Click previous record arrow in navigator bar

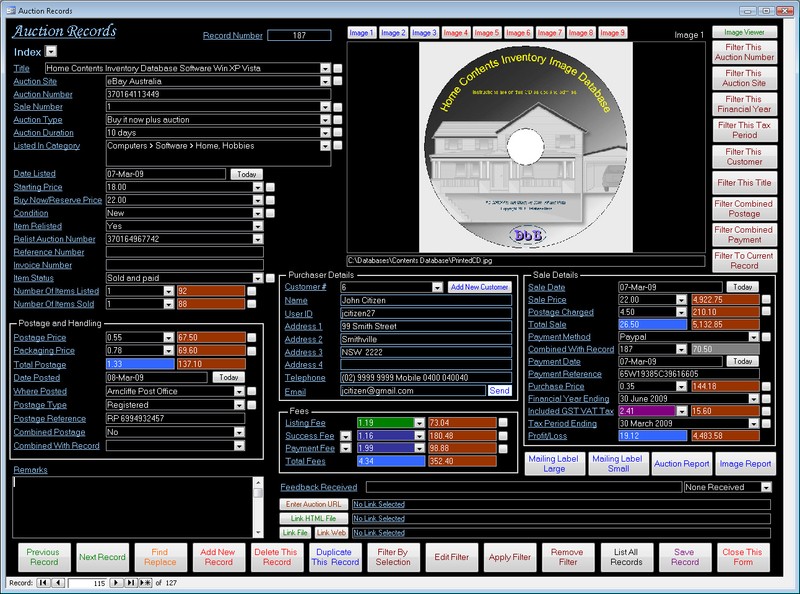pyautogui.click(x=58, y=583)
